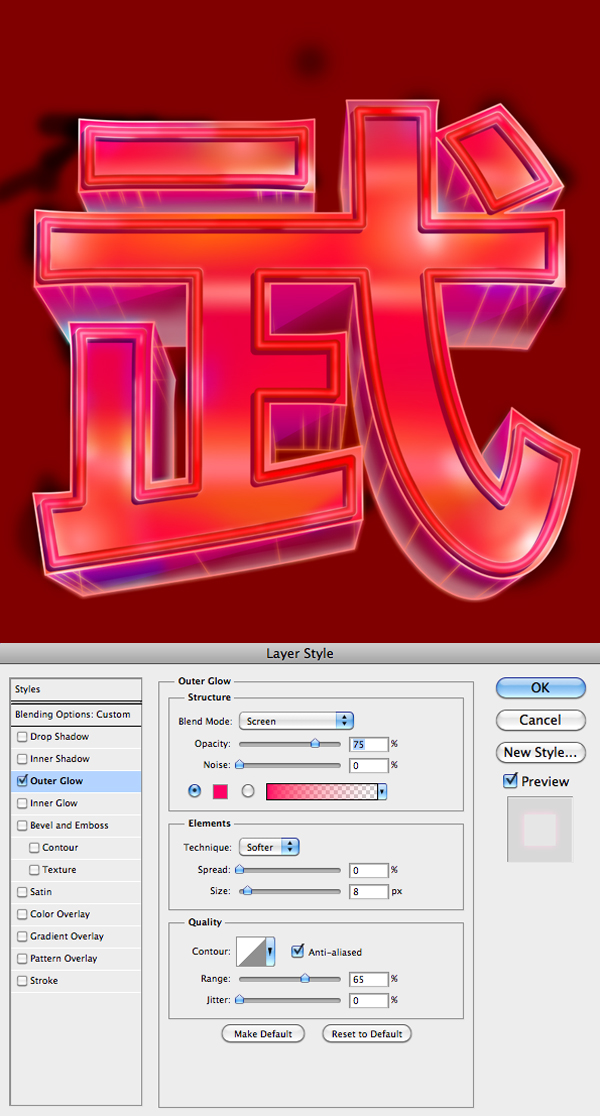Click the Size slider handle
The width and height of the screenshot is (600, 1116).
click(x=248, y=890)
